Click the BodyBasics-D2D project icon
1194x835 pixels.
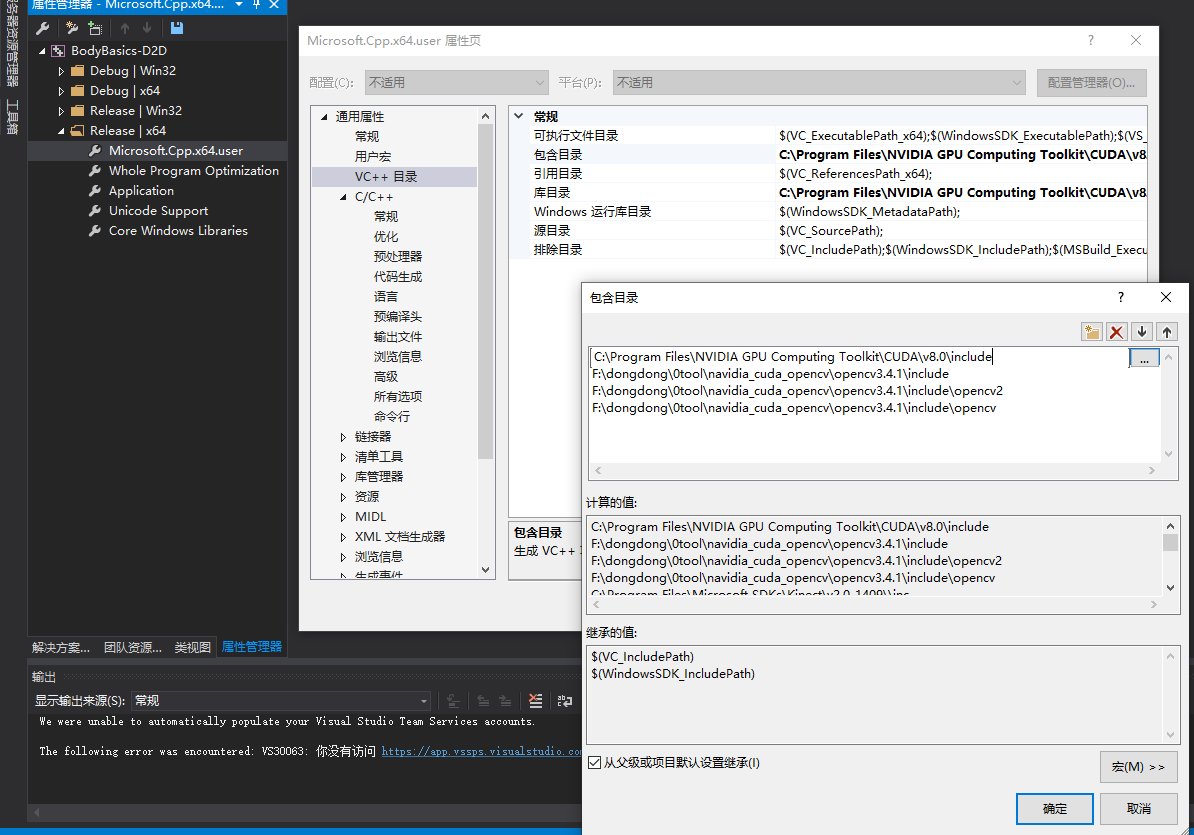coord(58,51)
